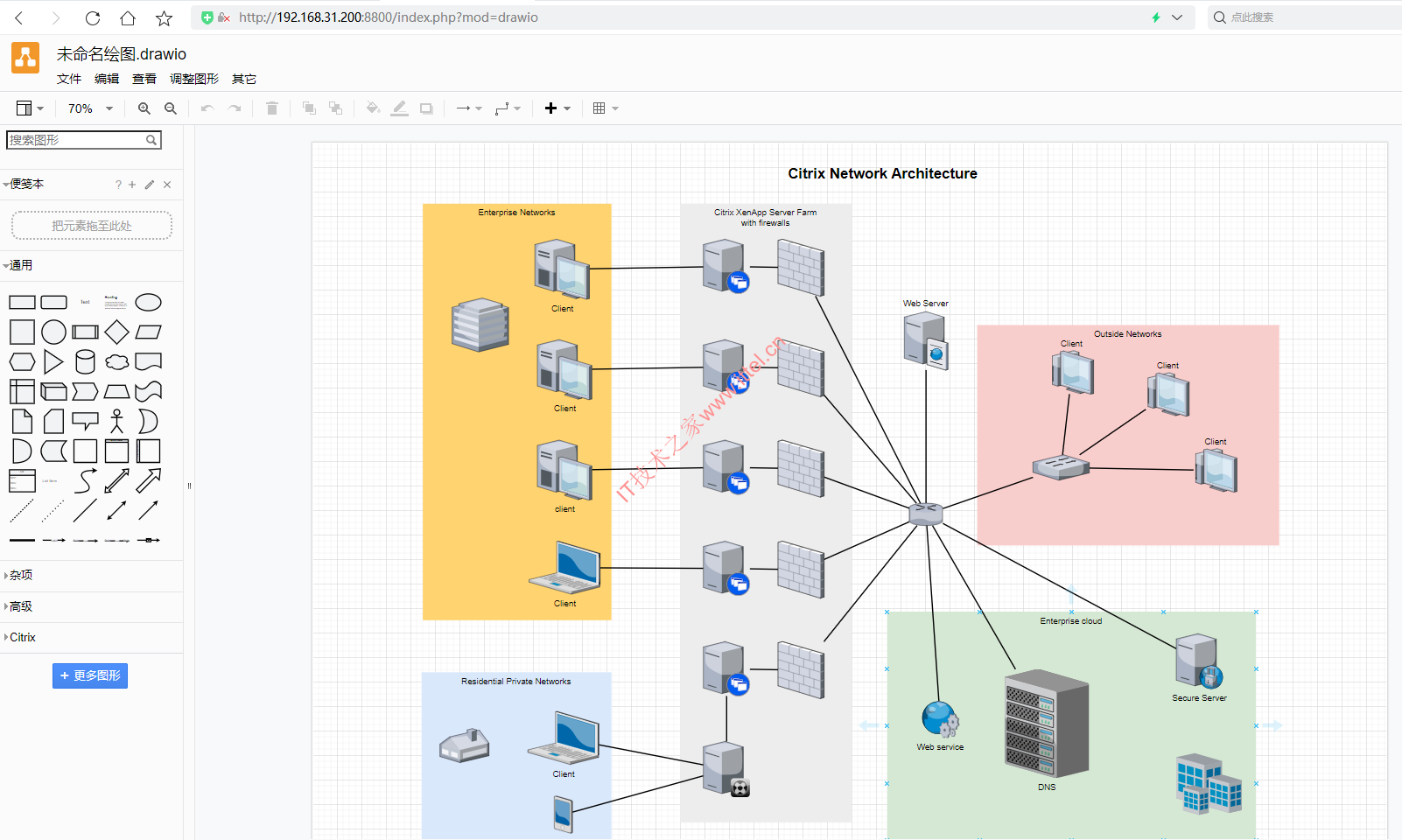Select the Web Server icon in the diagram

926,340
